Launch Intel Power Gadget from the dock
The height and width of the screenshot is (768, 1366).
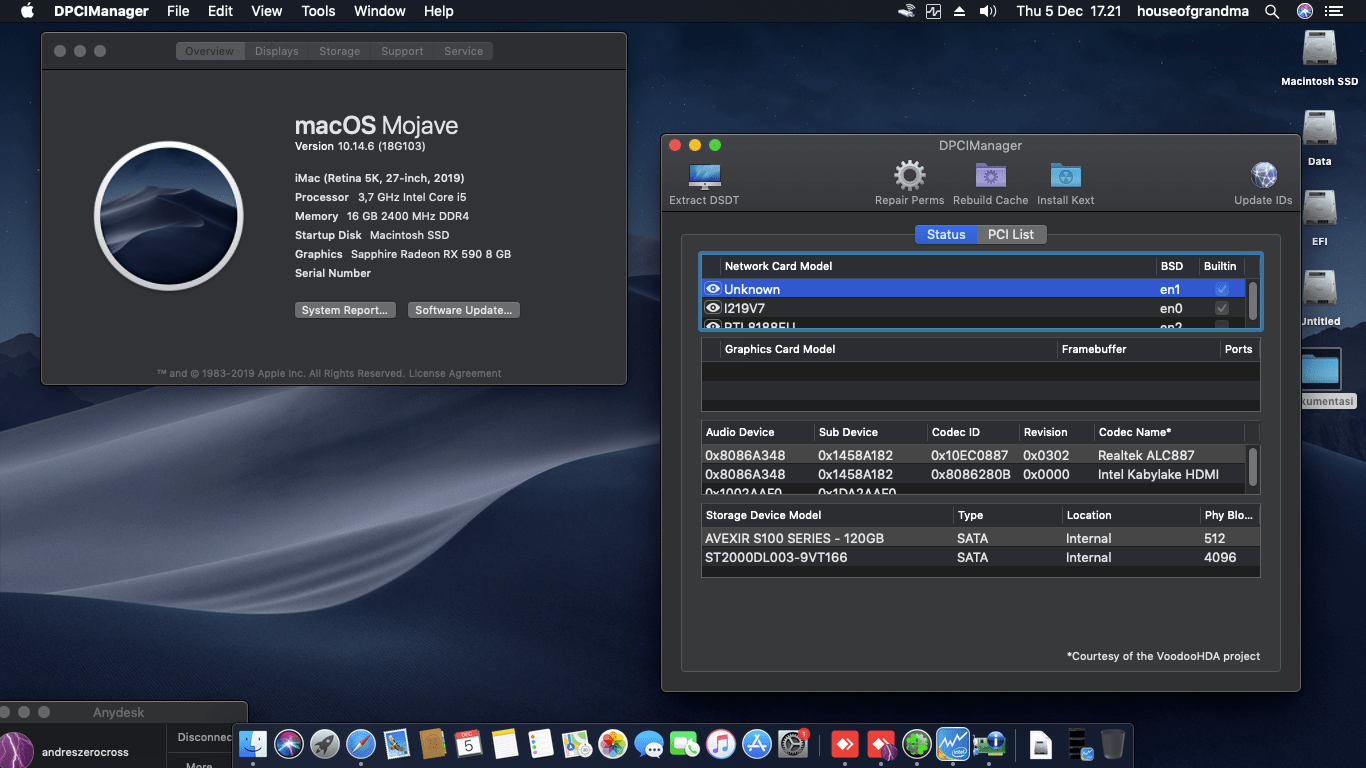(952, 744)
